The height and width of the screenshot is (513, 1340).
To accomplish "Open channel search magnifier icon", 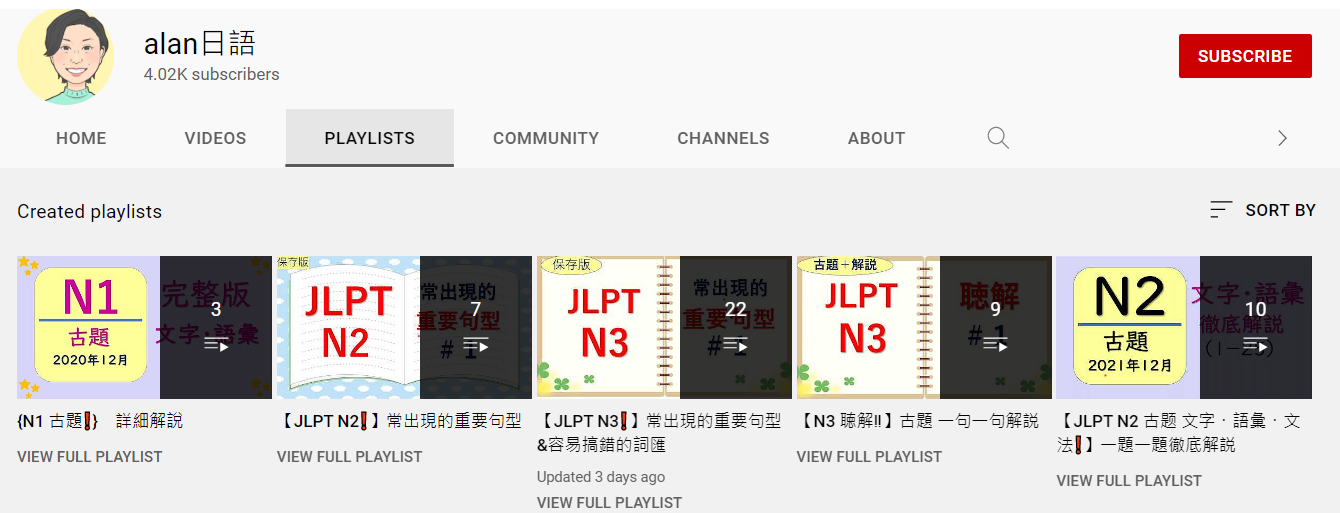I will pyautogui.click(x=998, y=138).
